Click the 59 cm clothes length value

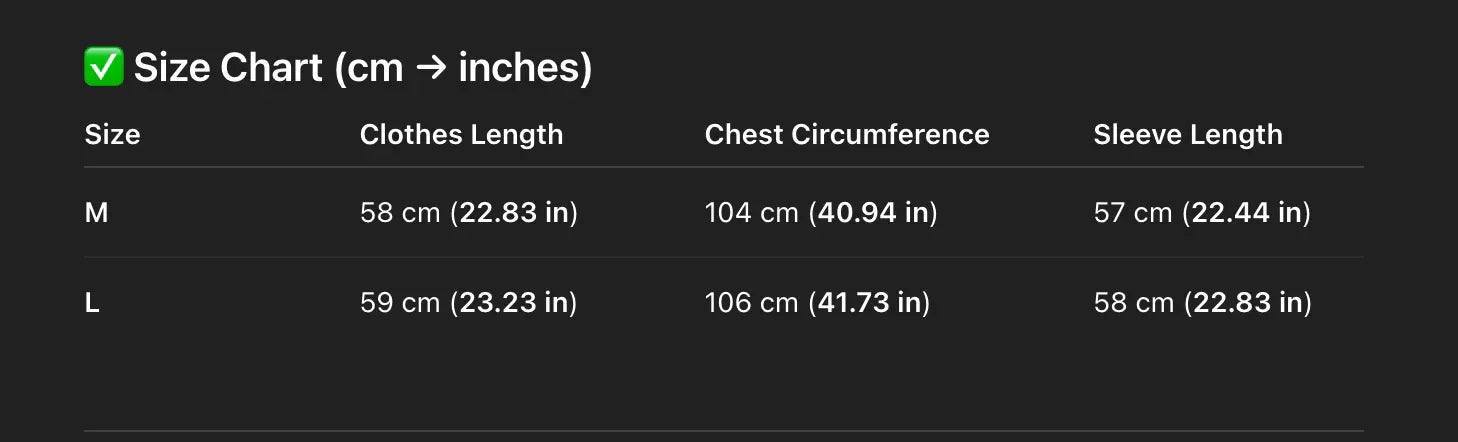tap(400, 303)
